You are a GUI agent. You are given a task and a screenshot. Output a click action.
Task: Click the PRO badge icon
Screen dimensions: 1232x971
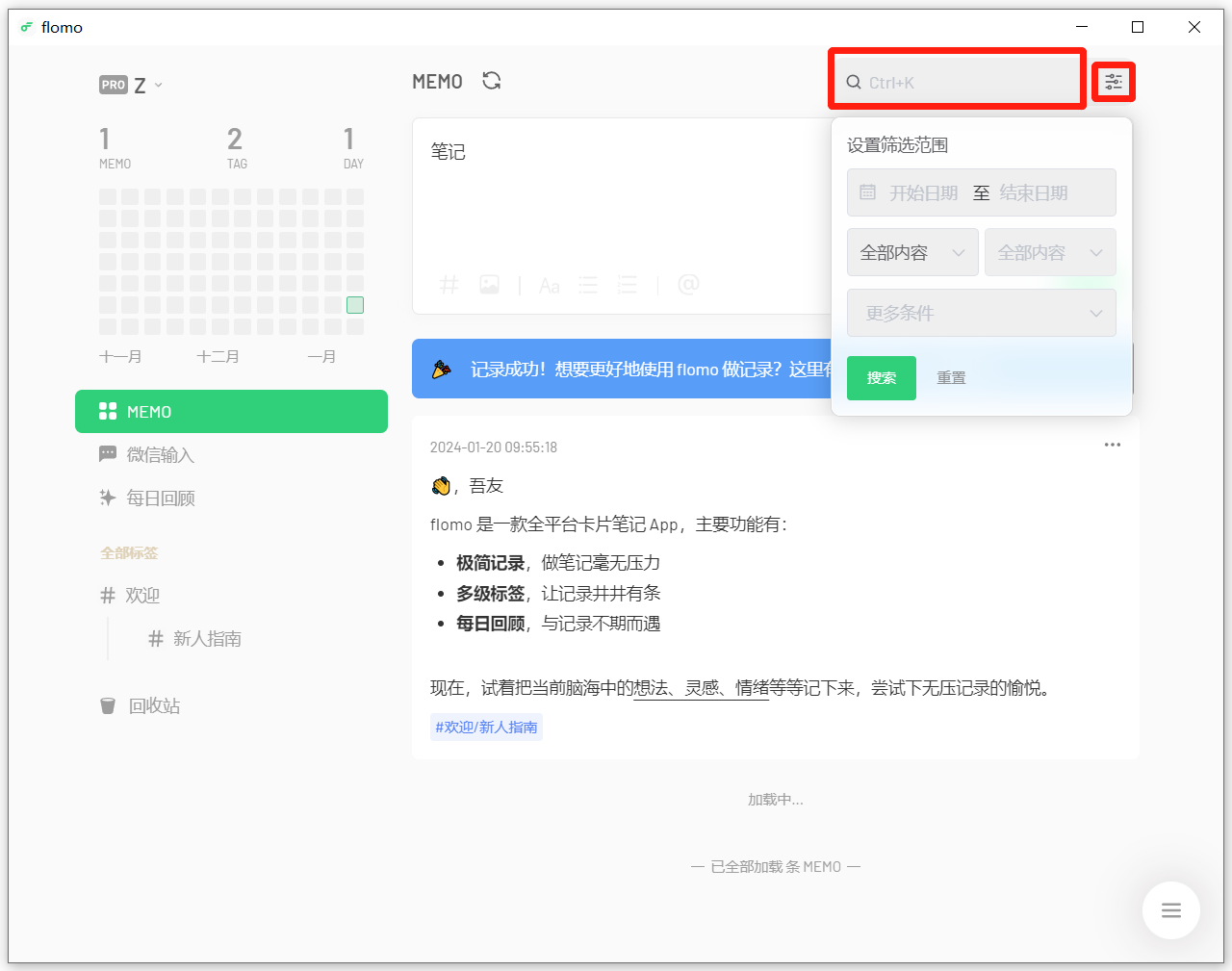click(x=114, y=85)
